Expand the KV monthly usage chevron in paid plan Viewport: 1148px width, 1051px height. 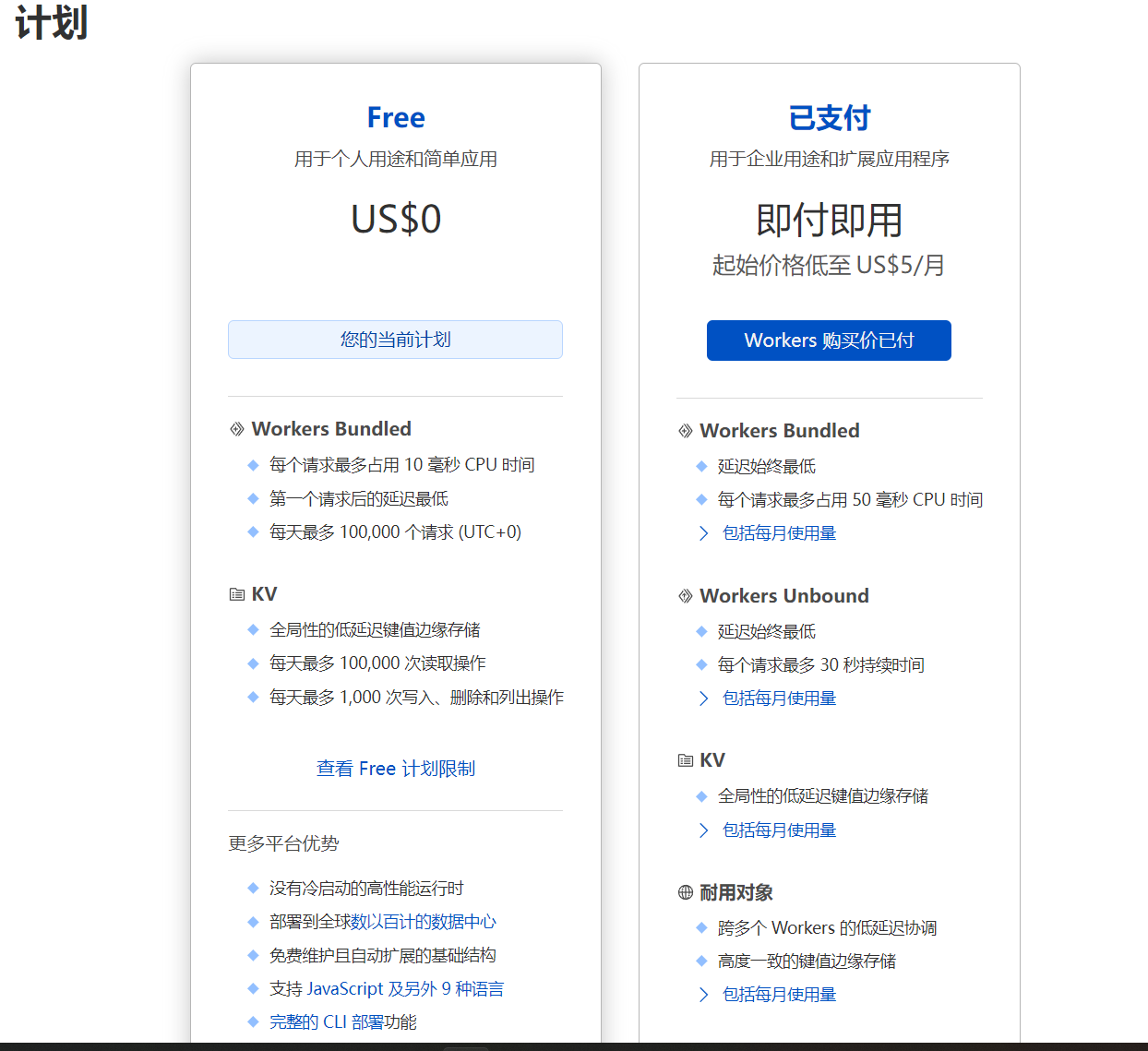[x=779, y=830]
